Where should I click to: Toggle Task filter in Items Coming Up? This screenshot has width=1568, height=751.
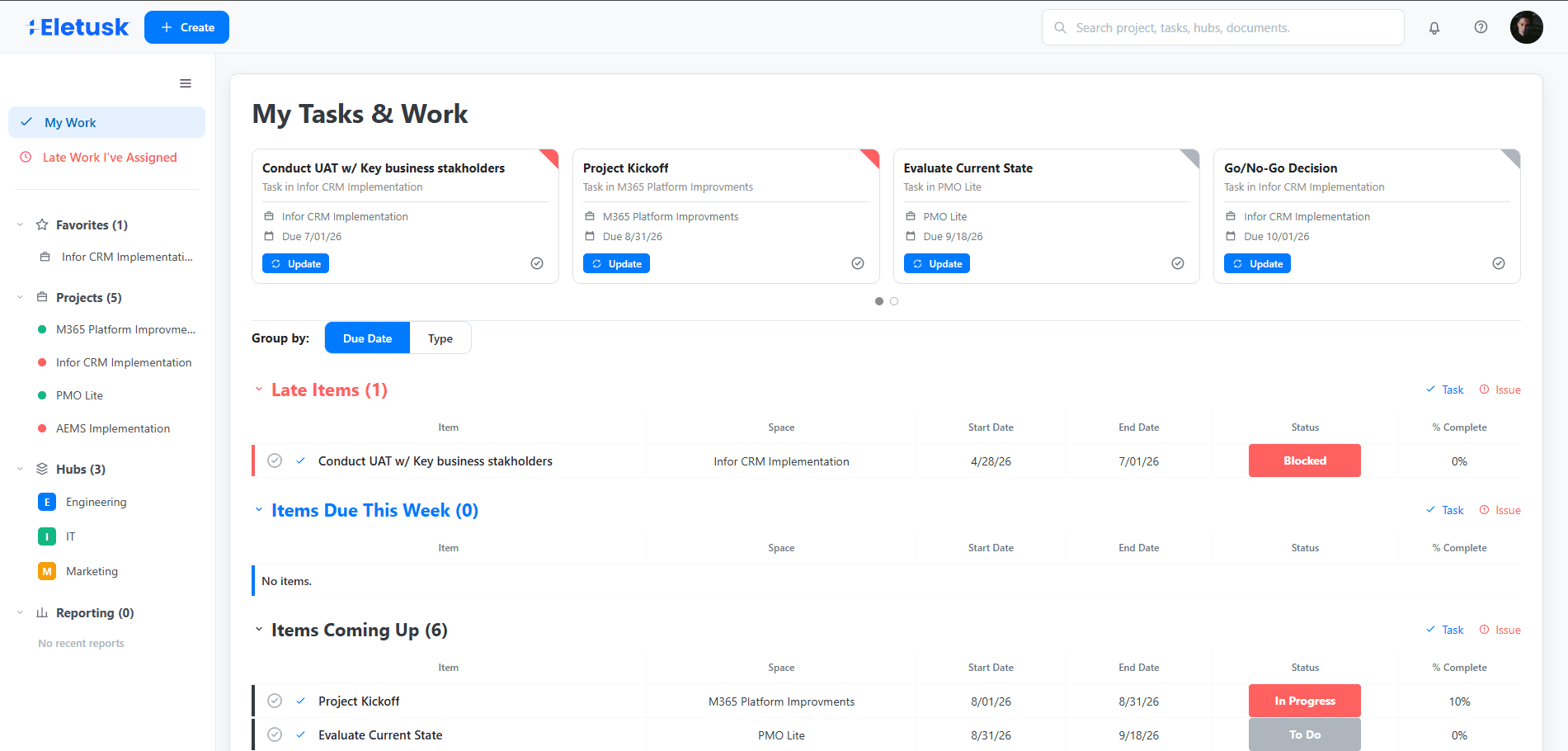click(1445, 630)
